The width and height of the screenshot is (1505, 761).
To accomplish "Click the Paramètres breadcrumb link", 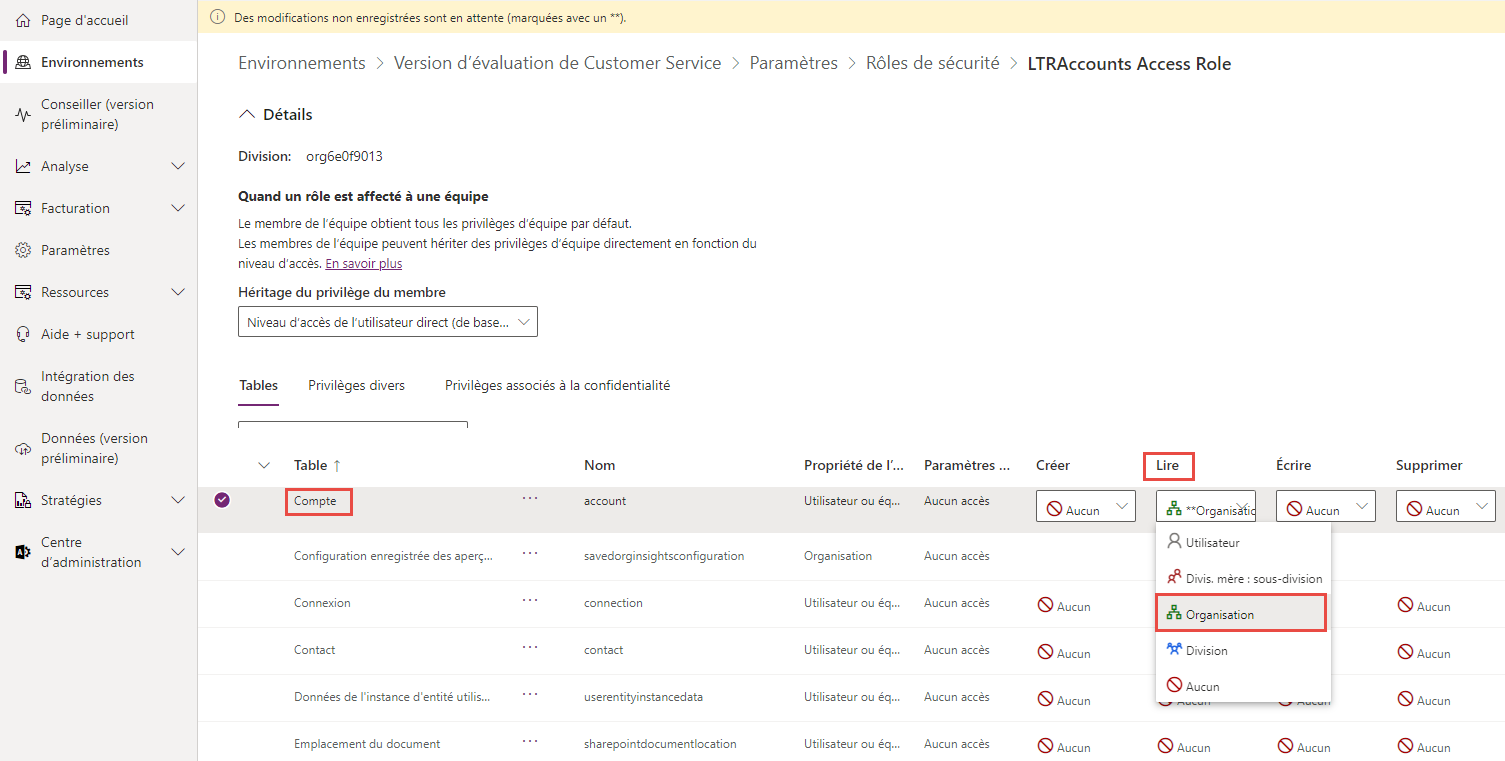I will (x=794, y=63).
